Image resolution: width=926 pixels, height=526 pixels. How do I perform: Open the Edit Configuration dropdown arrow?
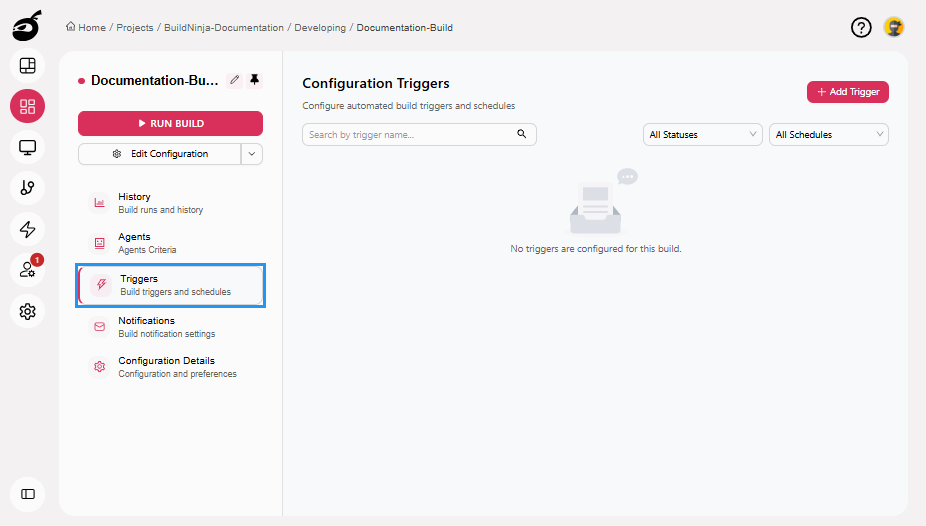click(x=252, y=154)
